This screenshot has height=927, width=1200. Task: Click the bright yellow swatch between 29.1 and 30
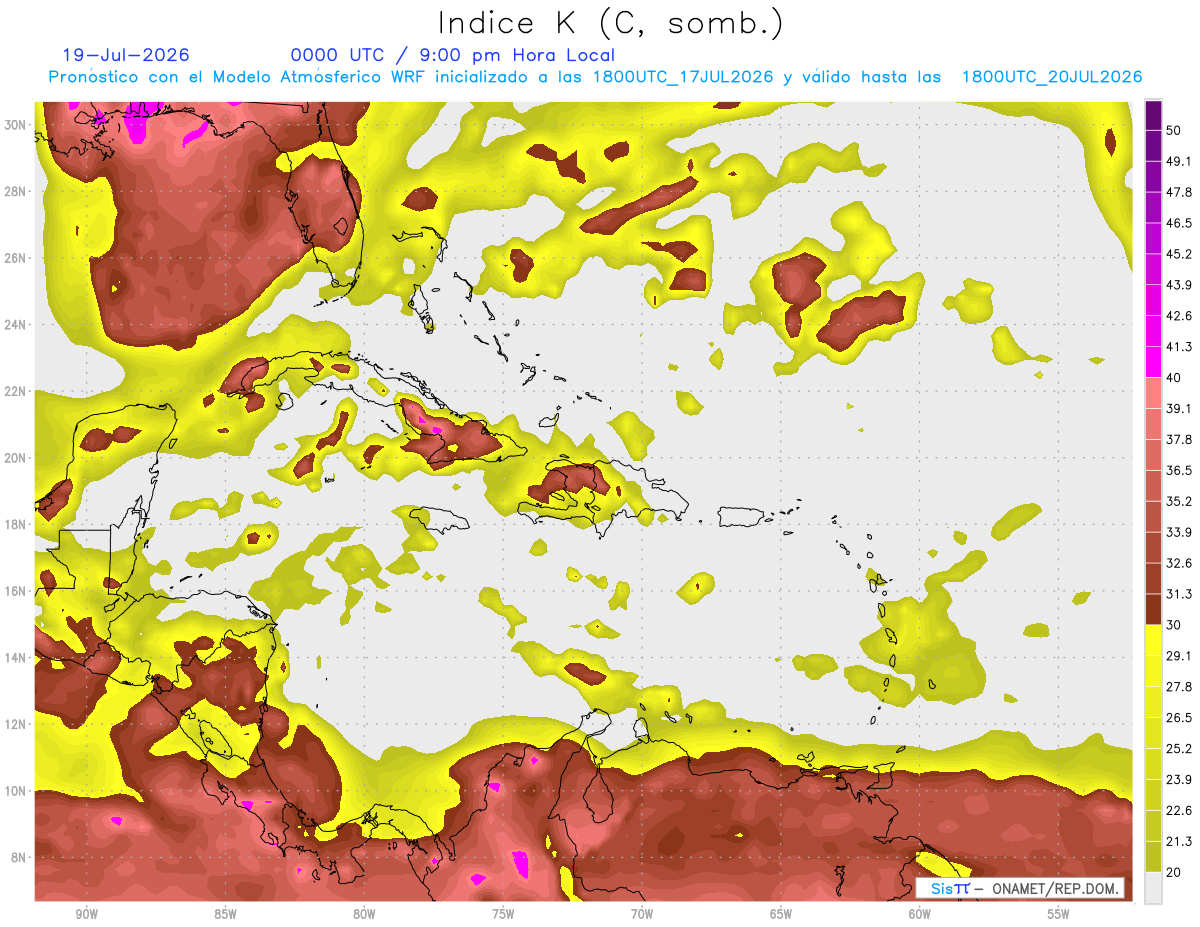1153,640
